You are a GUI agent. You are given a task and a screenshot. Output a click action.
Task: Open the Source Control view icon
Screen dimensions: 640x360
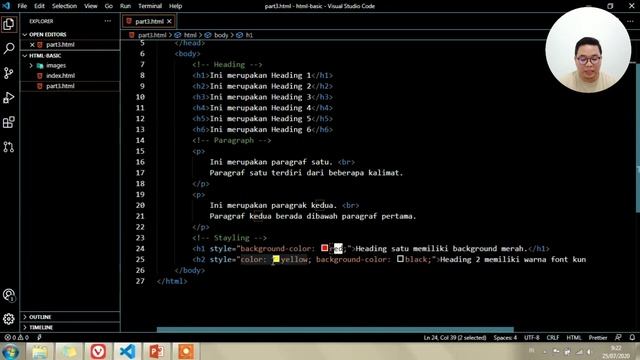click(9, 73)
